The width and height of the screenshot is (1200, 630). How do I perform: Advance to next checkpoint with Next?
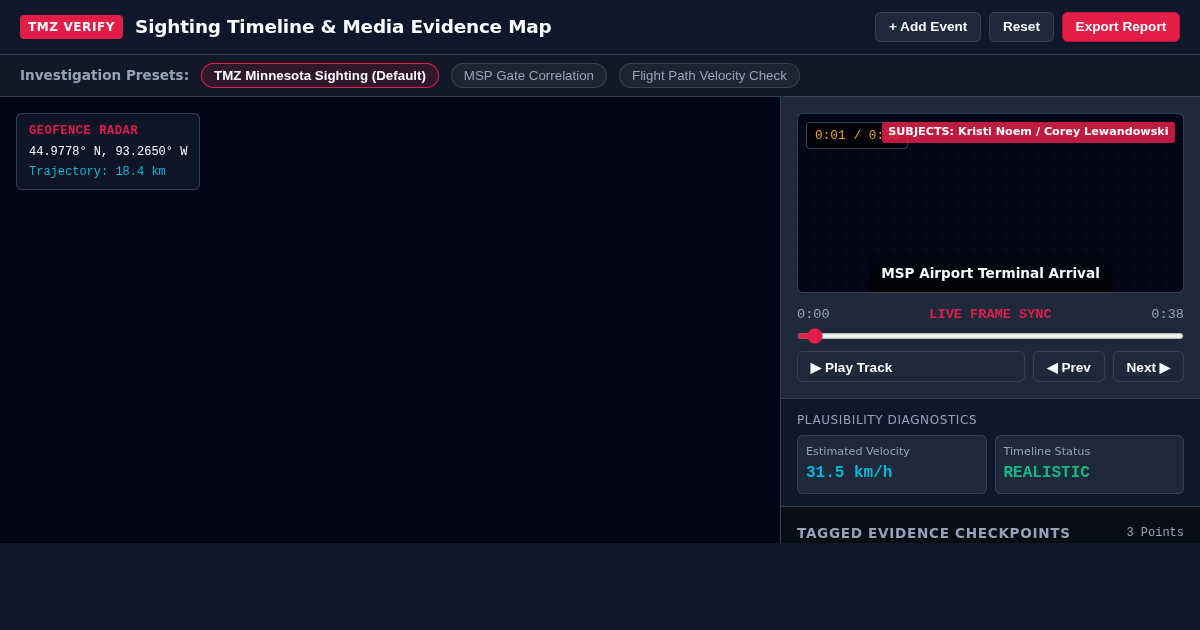coord(1148,367)
